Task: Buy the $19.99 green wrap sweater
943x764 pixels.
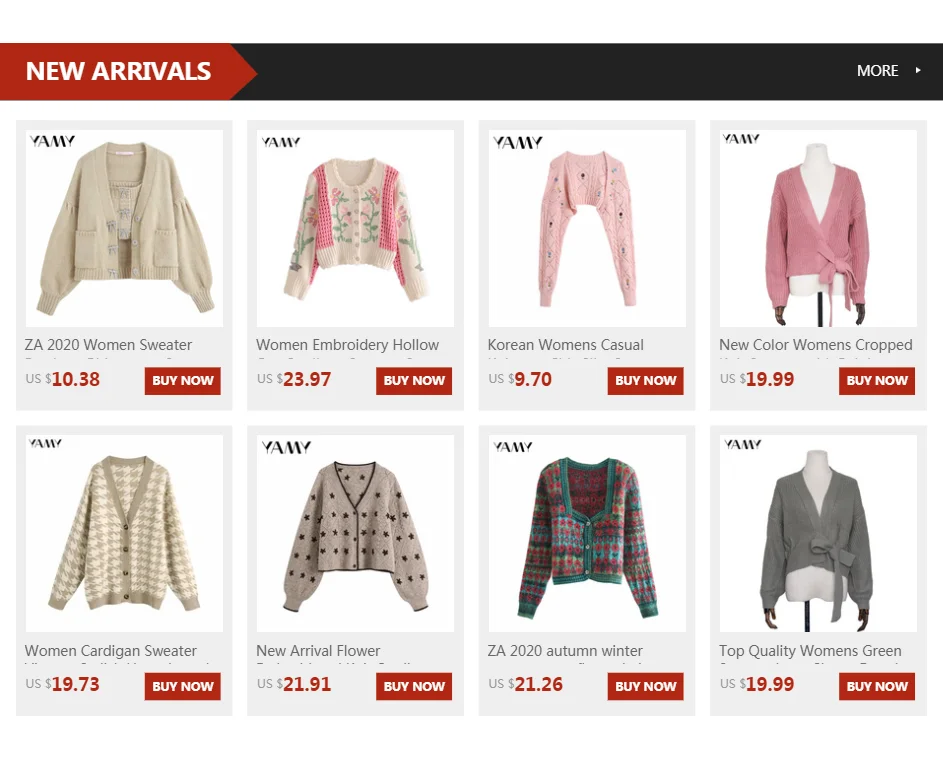Action: 877,686
